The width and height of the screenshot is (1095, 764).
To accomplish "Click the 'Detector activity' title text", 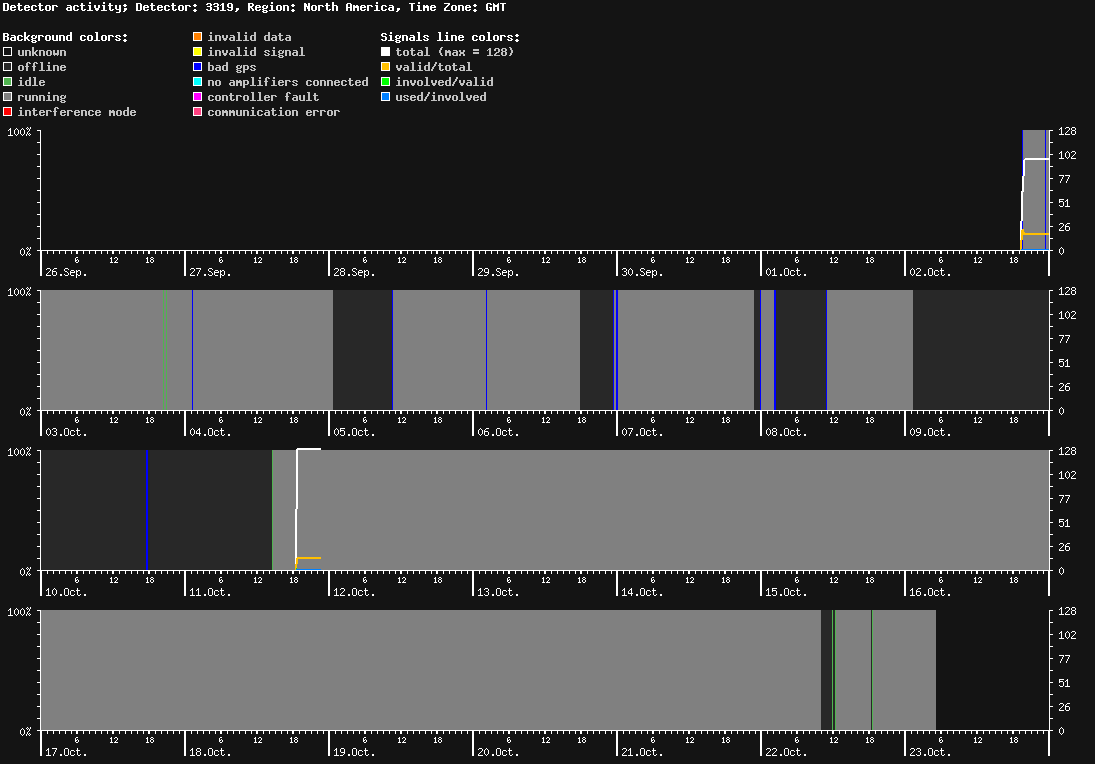I will [65, 7].
